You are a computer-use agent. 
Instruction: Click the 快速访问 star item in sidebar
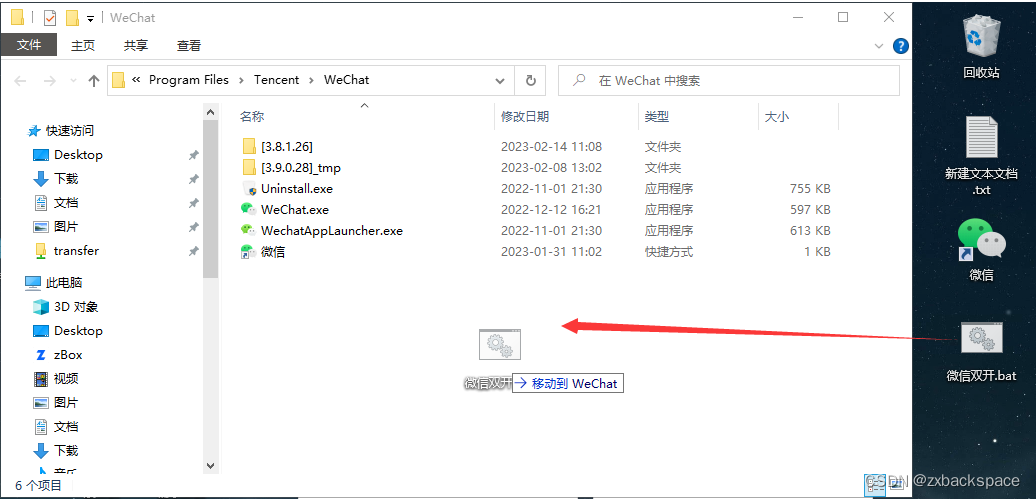tap(61, 130)
